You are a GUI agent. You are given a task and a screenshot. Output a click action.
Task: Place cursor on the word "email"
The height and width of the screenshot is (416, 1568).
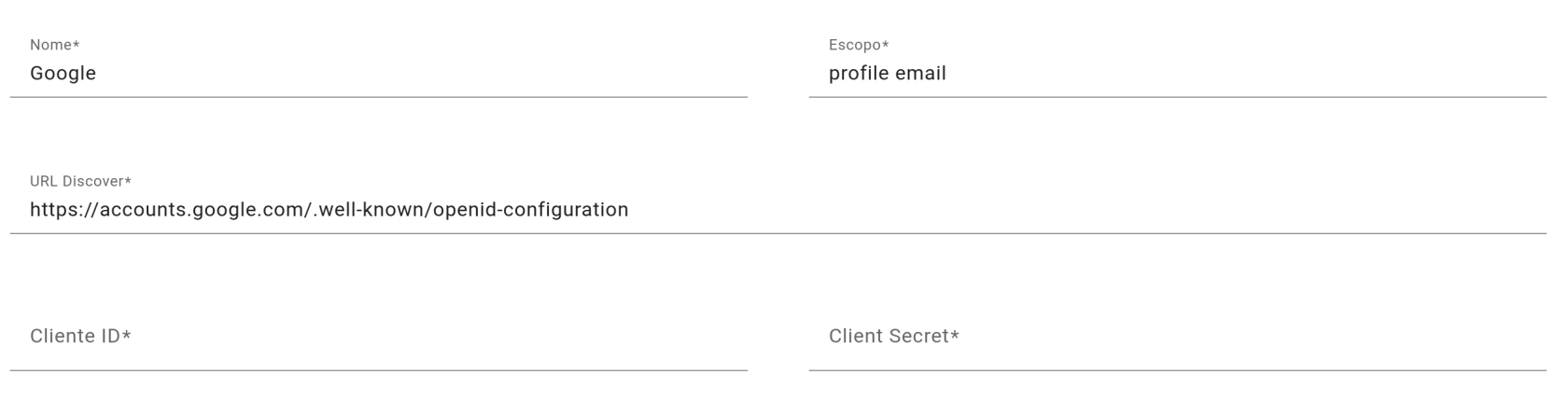coord(920,74)
